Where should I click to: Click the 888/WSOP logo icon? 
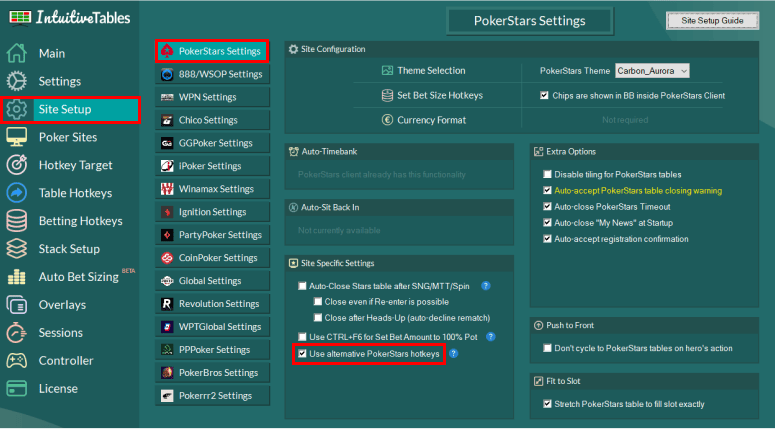point(167,74)
